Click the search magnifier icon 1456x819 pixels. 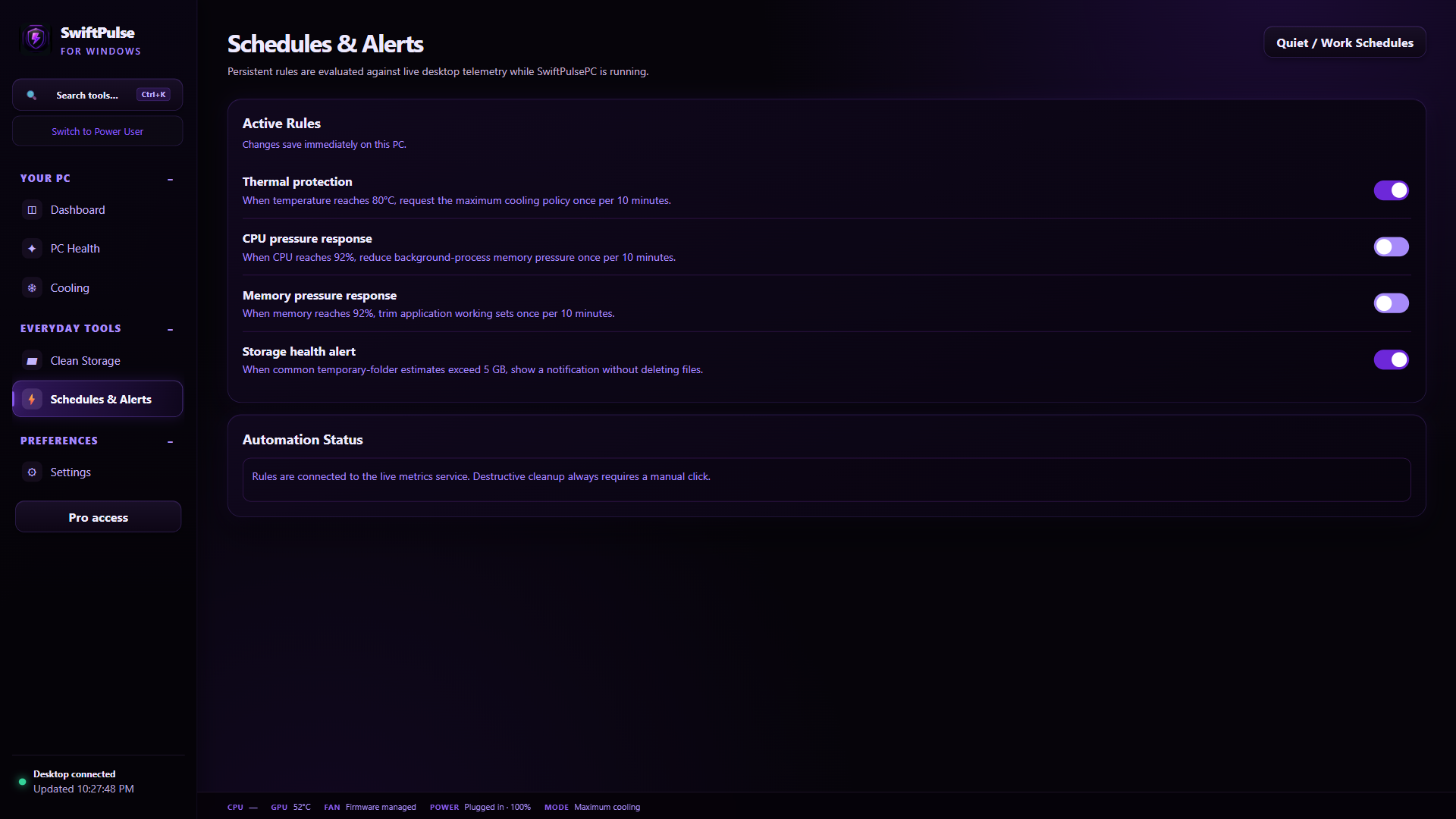31,95
